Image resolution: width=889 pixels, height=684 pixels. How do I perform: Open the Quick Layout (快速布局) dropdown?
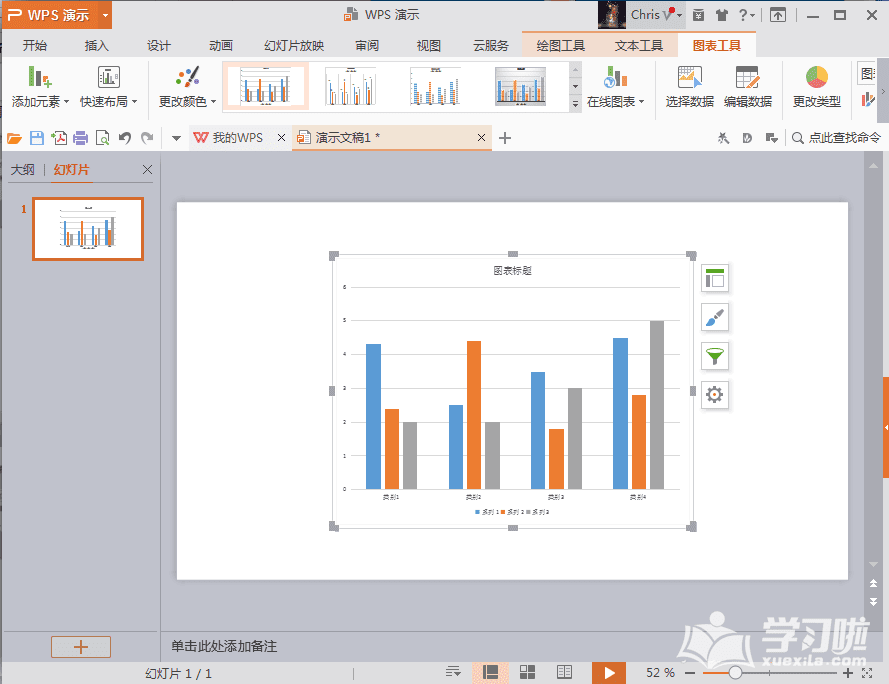point(108,101)
